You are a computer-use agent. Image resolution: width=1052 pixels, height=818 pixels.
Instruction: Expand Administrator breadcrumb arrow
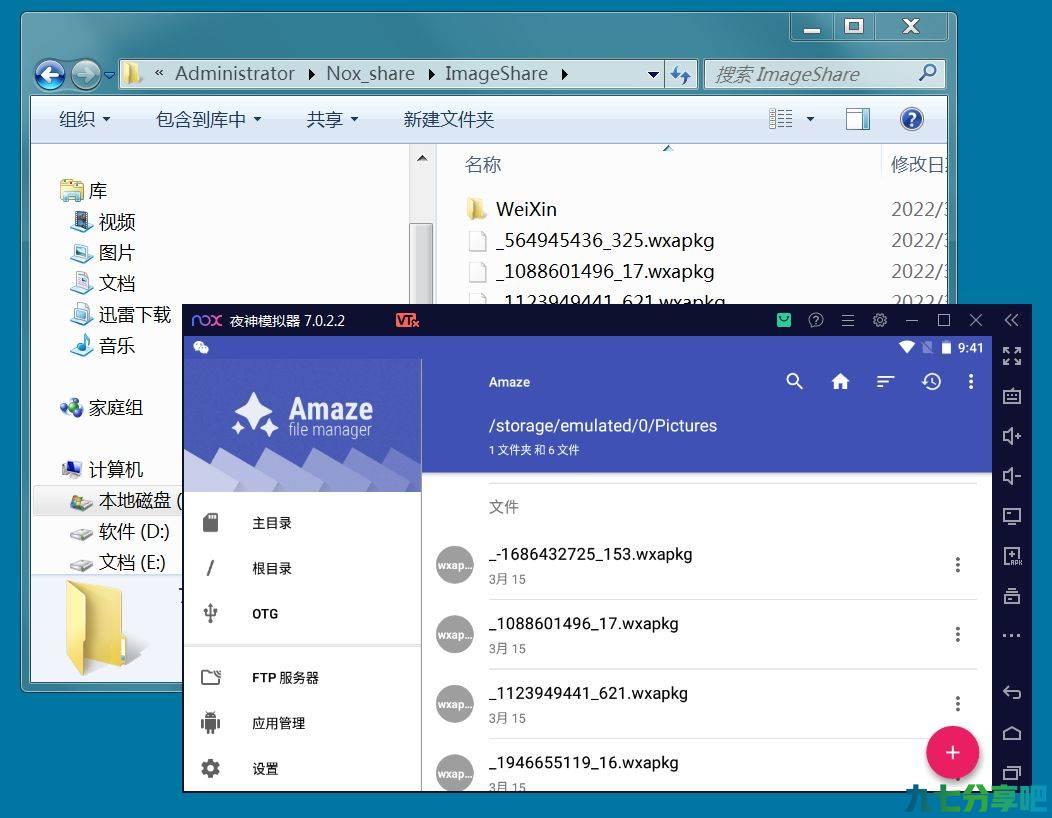click(x=311, y=74)
